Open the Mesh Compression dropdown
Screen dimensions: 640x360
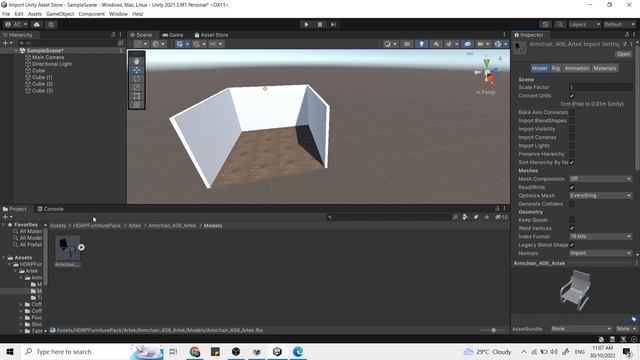(601, 179)
